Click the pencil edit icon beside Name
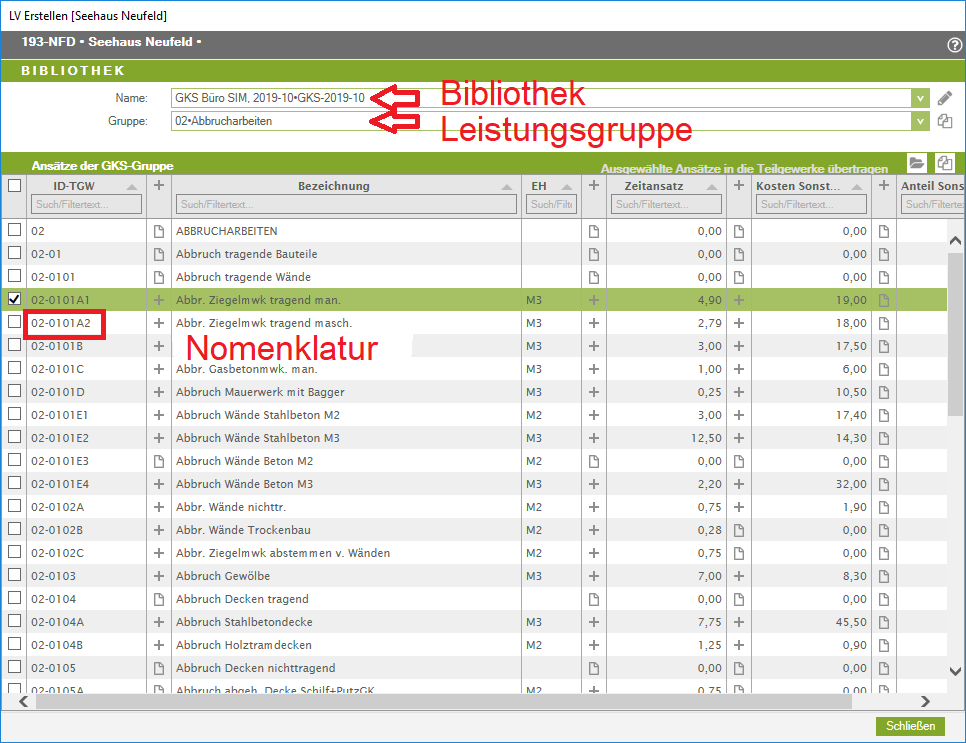Image resolution: width=966 pixels, height=743 pixels. point(945,98)
